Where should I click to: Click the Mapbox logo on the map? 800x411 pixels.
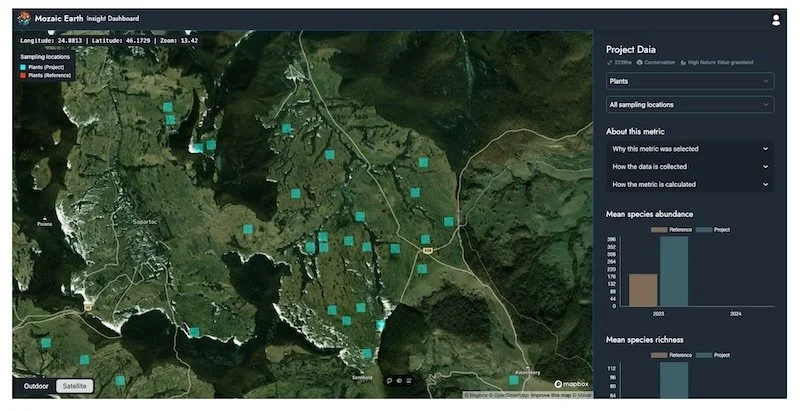point(571,384)
